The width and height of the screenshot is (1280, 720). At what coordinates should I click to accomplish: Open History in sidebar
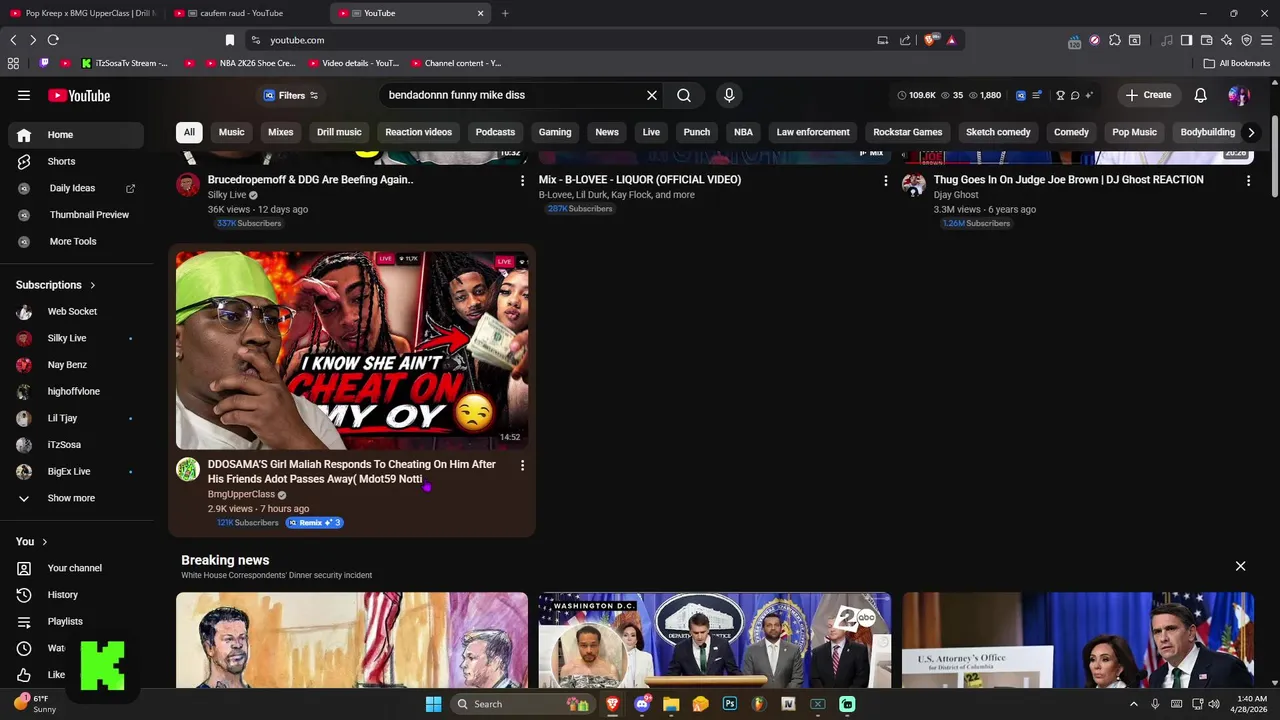pyautogui.click(x=76, y=595)
